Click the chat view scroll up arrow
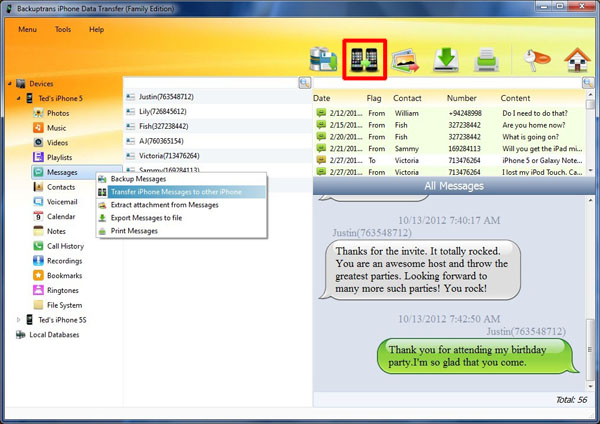This screenshot has height=424, width=600. [590, 200]
